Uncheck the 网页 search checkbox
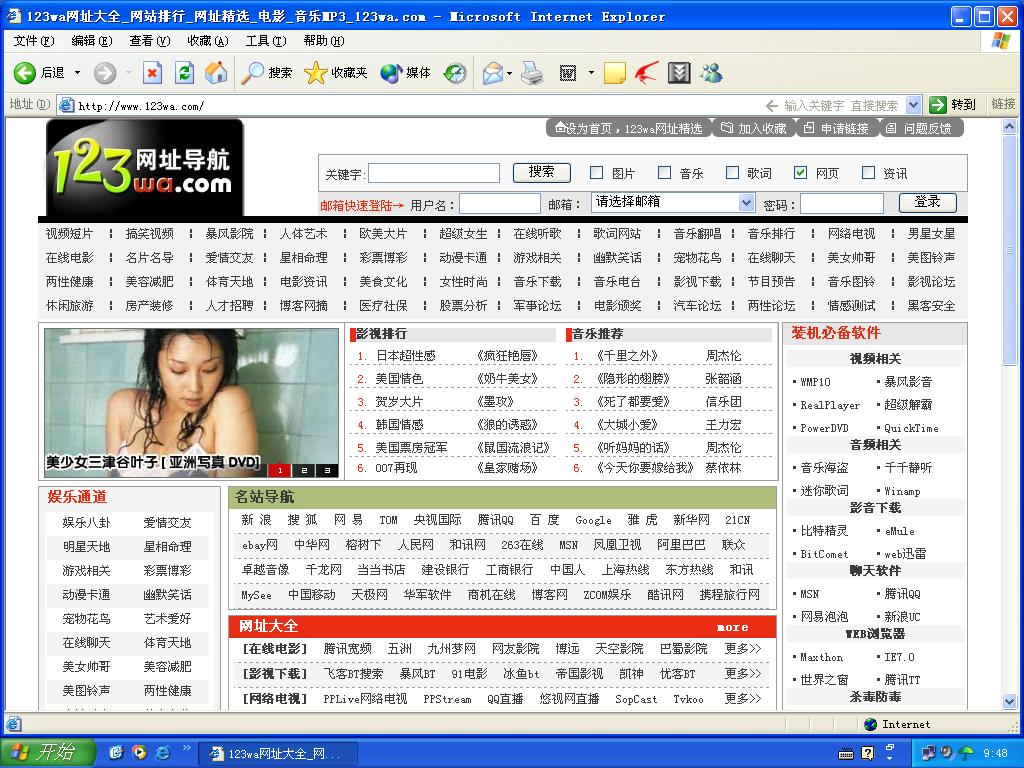 (800, 172)
